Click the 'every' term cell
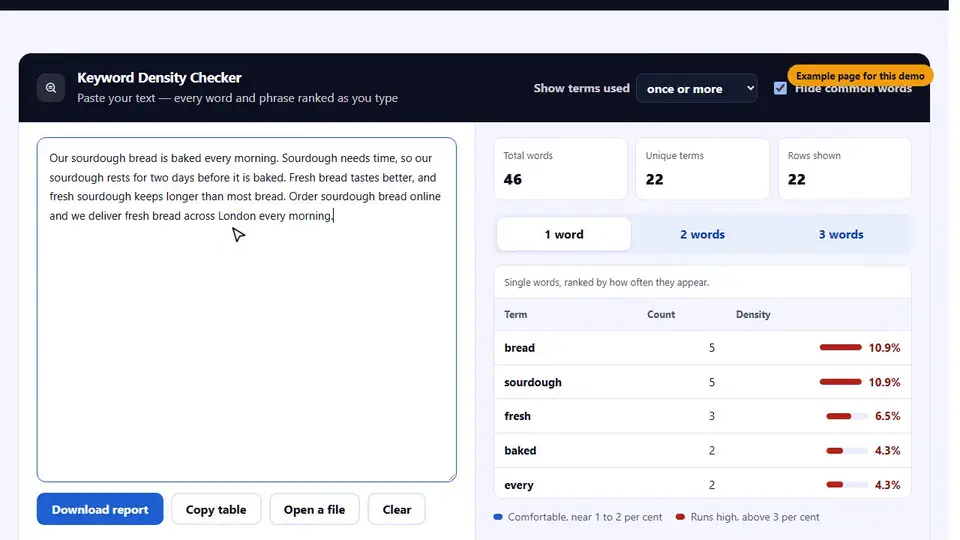This screenshot has height=540, width=960. click(519, 484)
